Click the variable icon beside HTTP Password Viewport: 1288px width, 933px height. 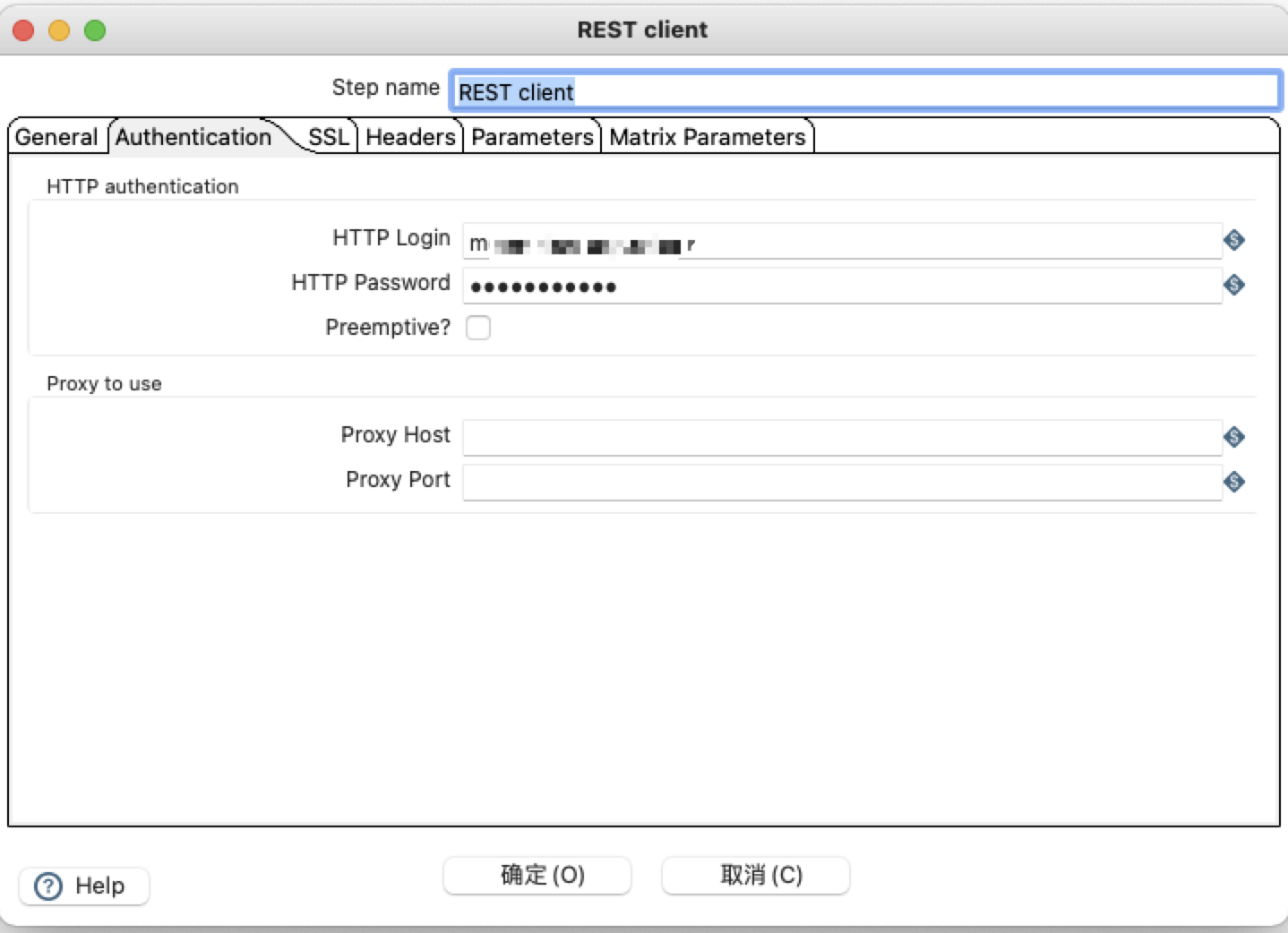pos(1234,285)
